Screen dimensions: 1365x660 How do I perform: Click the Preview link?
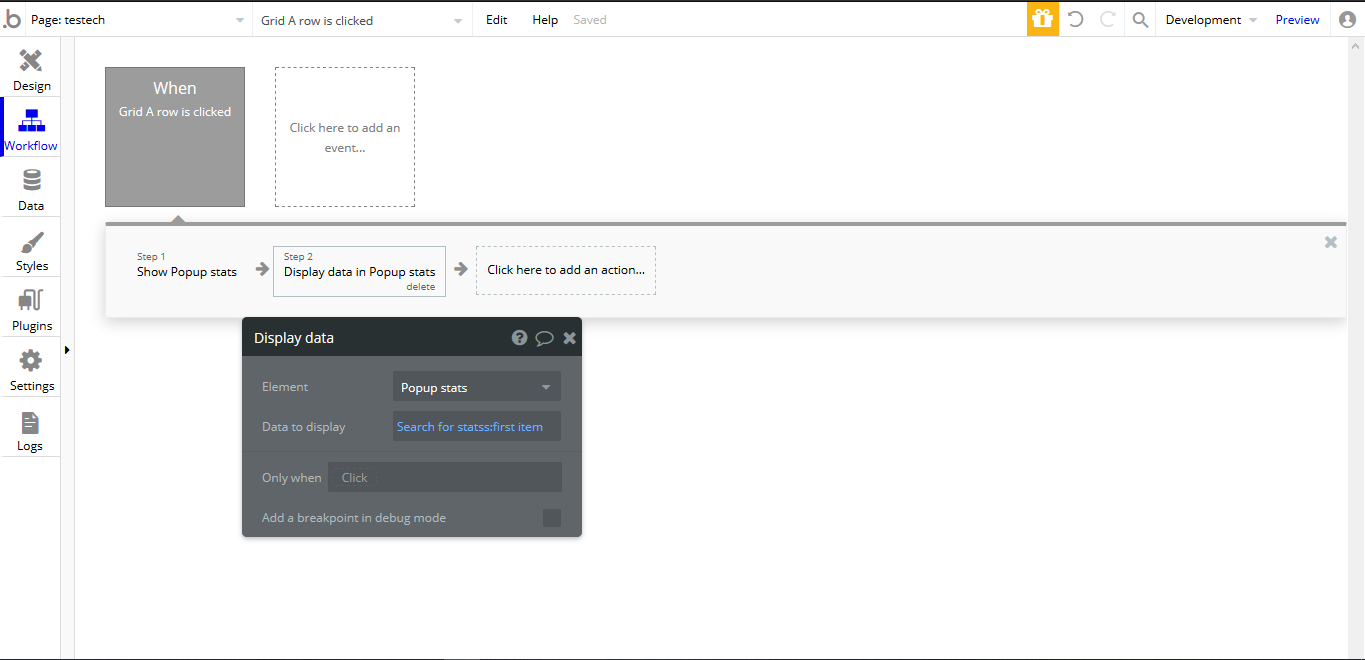[1298, 20]
